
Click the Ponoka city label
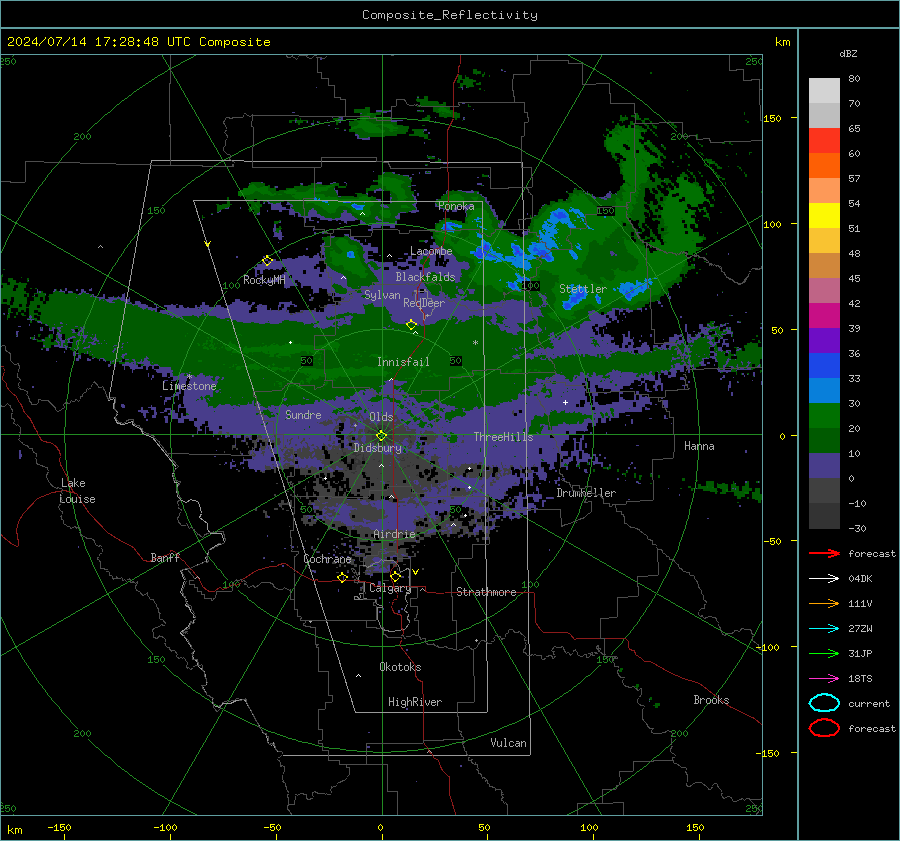pyautogui.click(x=456, y=206)
